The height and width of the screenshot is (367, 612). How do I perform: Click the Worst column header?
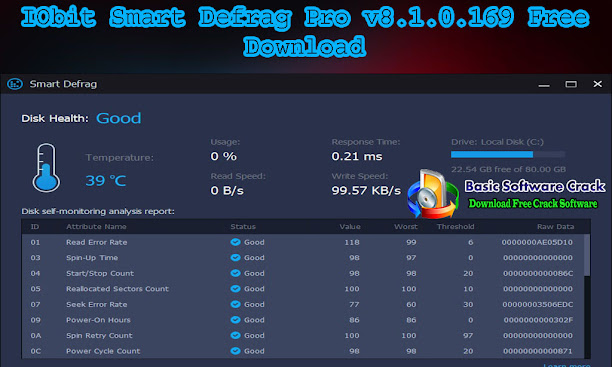tap(406, 226)
